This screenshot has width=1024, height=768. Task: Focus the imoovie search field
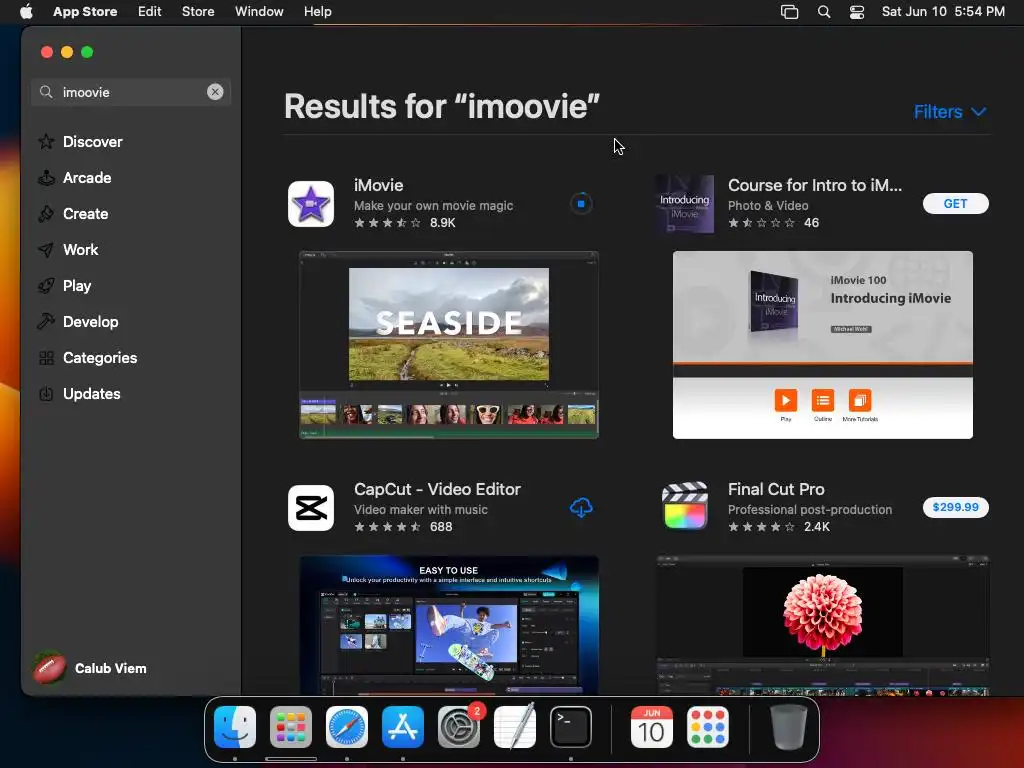pyautogui.click(x=131, y=92)
